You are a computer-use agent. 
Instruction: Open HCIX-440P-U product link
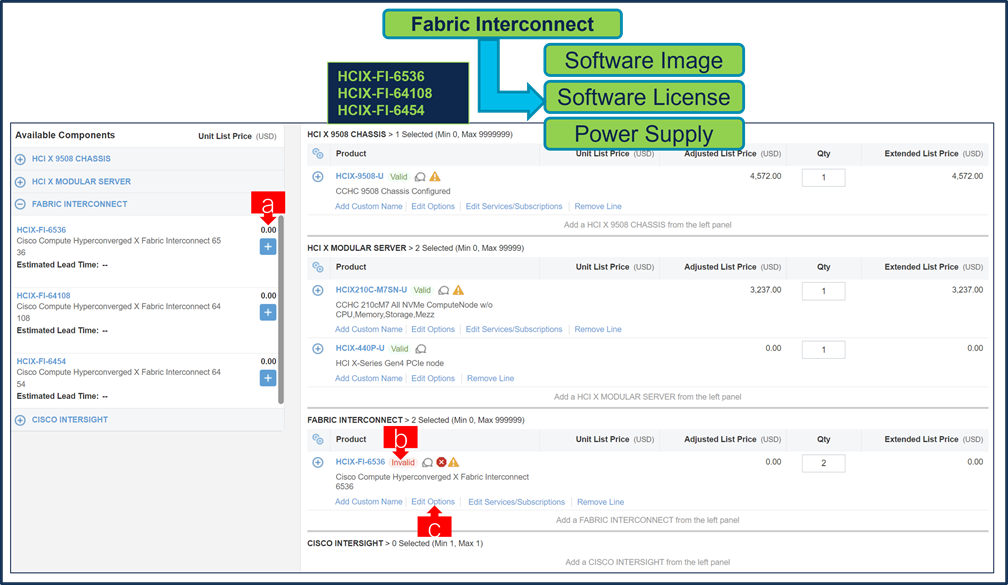click(x=360, y=348)
